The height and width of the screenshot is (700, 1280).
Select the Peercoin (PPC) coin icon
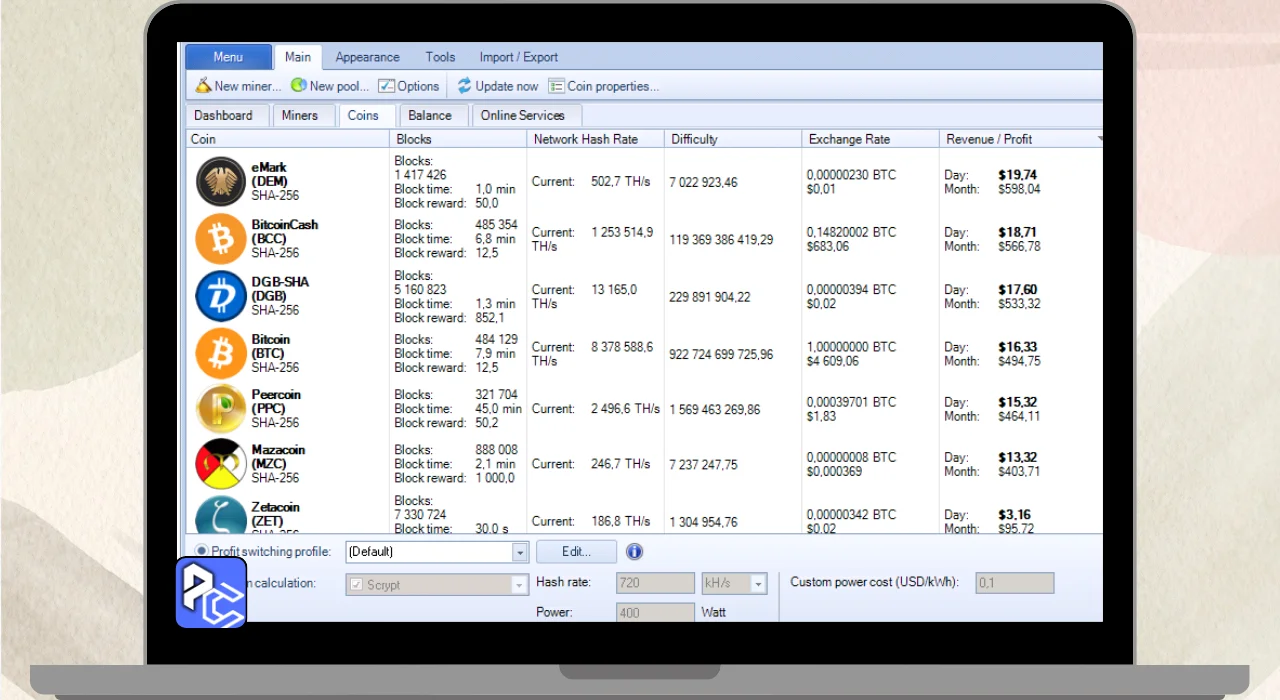click(x=221, y=409)
